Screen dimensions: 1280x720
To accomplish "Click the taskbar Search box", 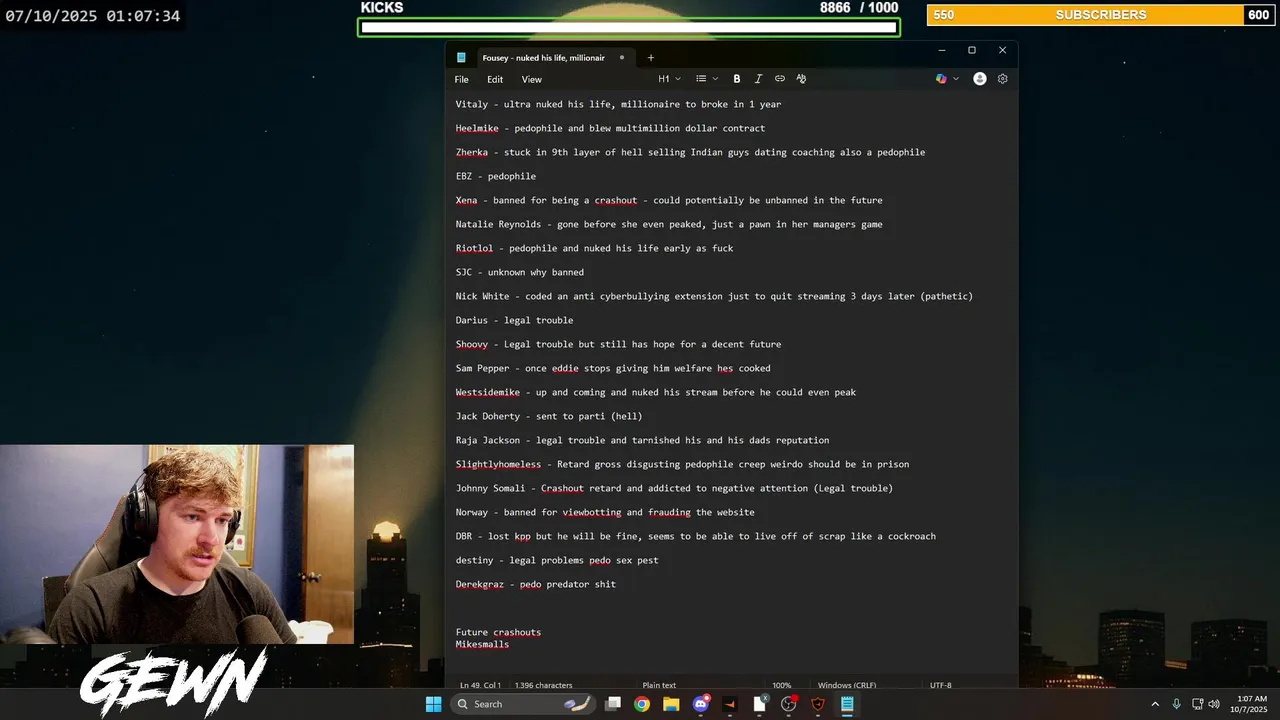I will pos(523,704).
